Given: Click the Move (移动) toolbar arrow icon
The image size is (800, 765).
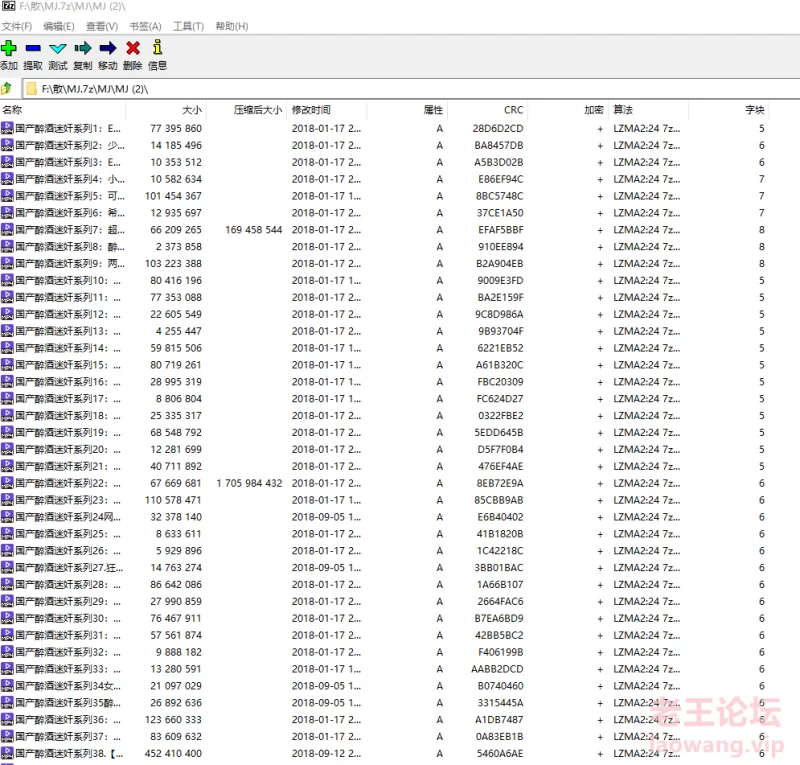Looking at the screenshot, I should 108,48.
